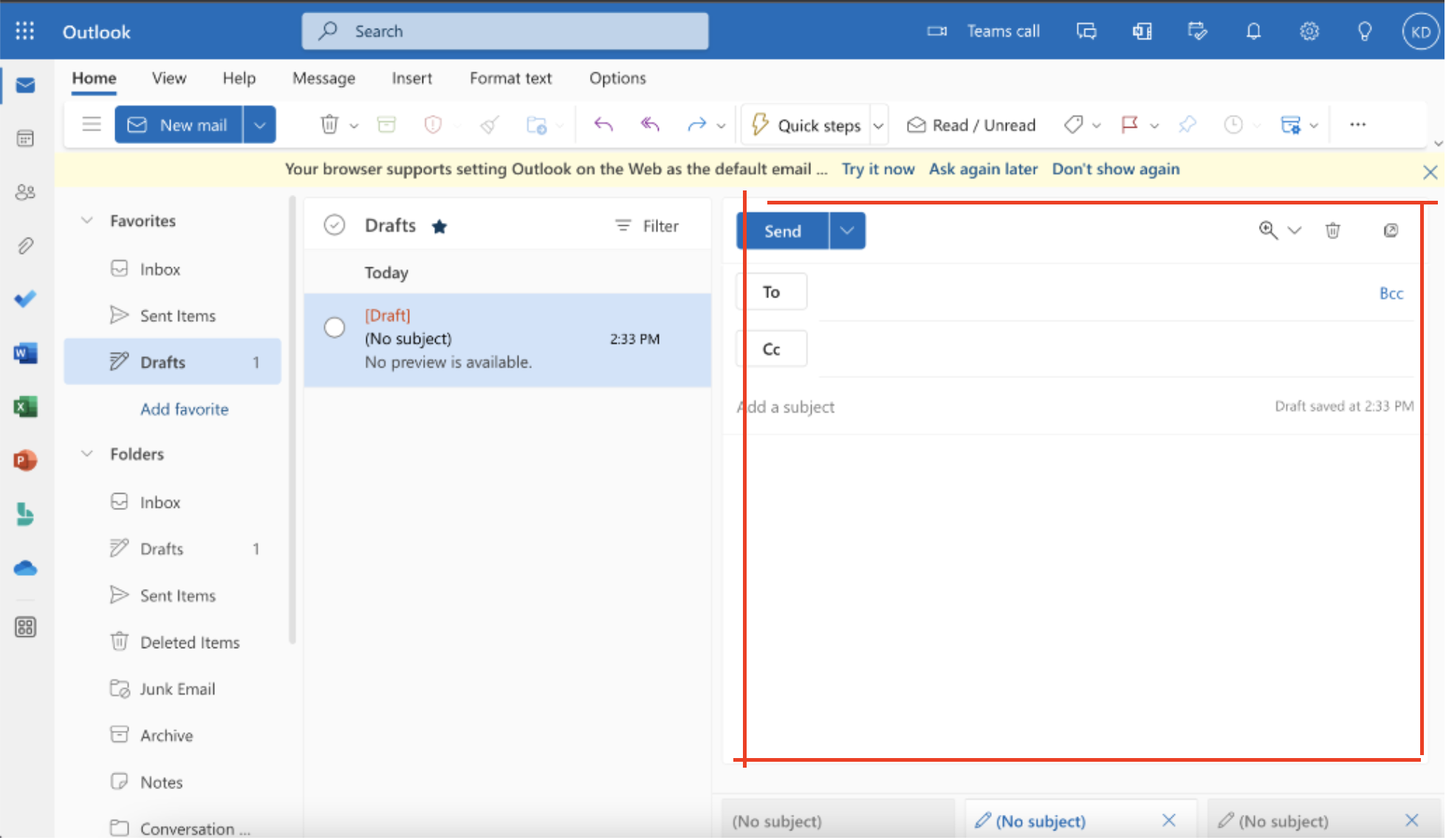This screenshot has width=1446, height=840.
Task: Launch the OneDrive cloud icon
Action: tap(25, 568)
